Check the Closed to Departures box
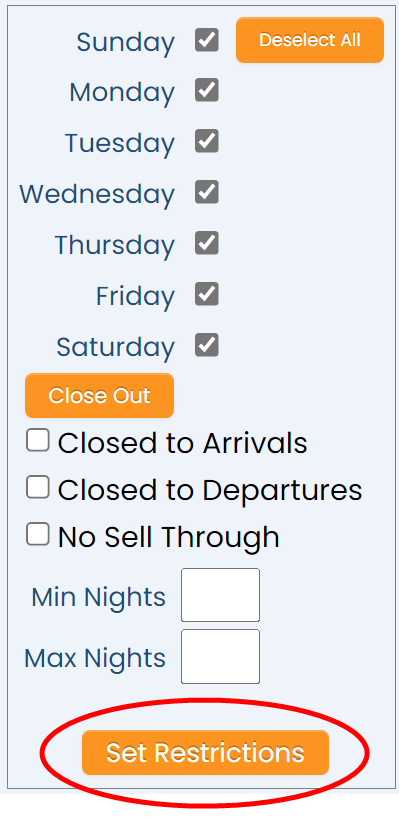This screenshot has height=817, width=399. tap(38, 487)
